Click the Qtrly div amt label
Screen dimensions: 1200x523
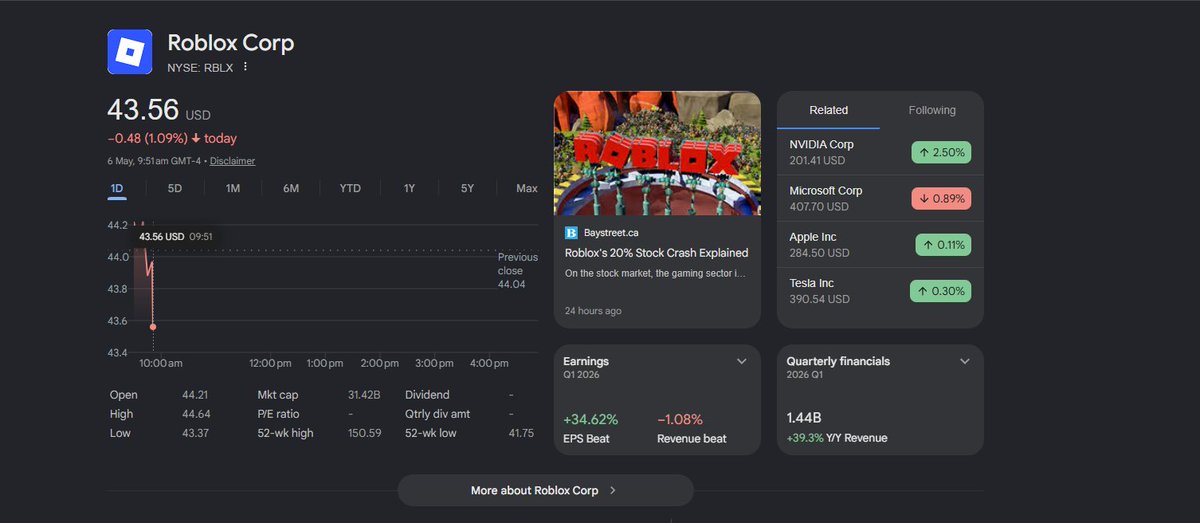click(437, 414)
